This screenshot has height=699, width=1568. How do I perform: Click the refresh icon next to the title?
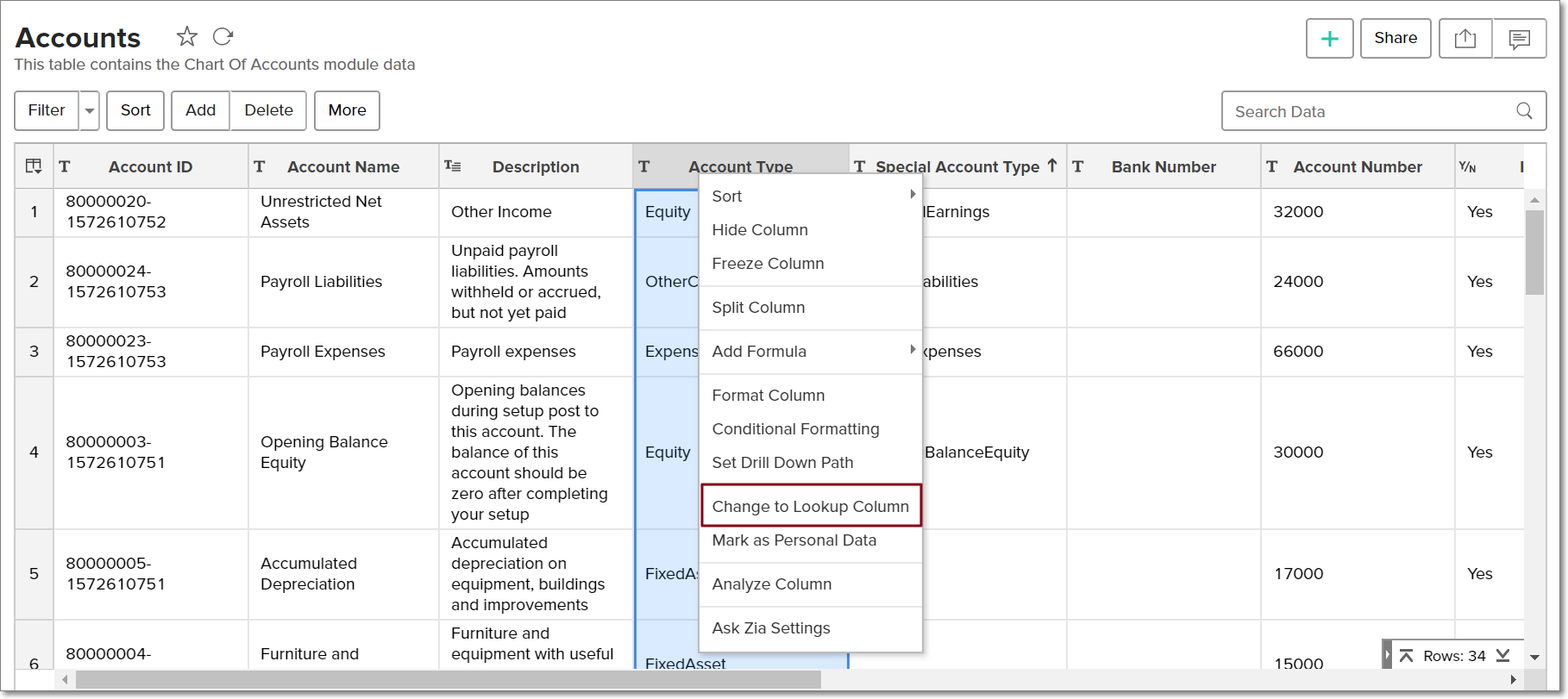tap(223, 36)
